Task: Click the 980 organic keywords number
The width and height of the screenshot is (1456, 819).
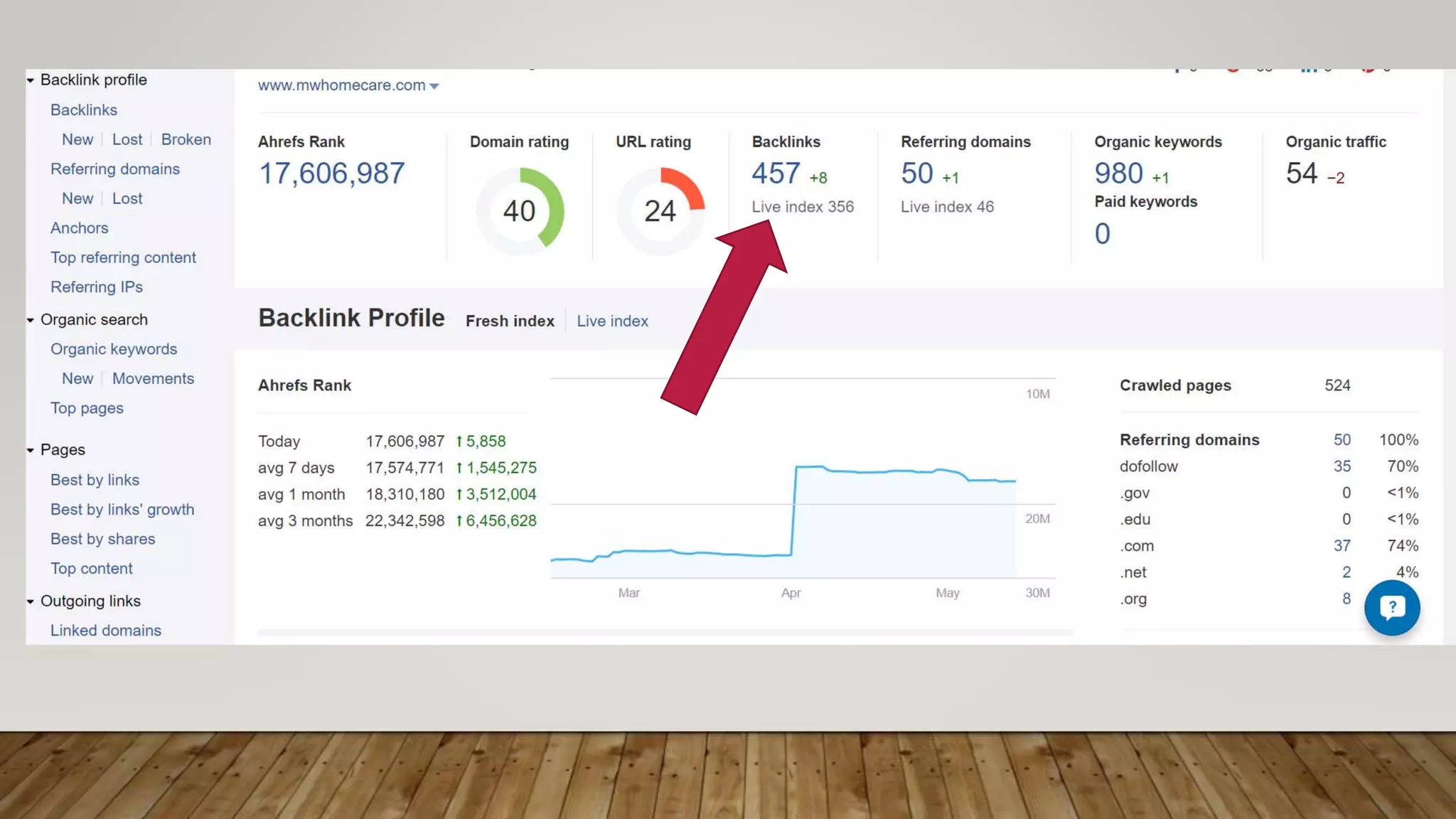Action: click(x=1118, y=173)
